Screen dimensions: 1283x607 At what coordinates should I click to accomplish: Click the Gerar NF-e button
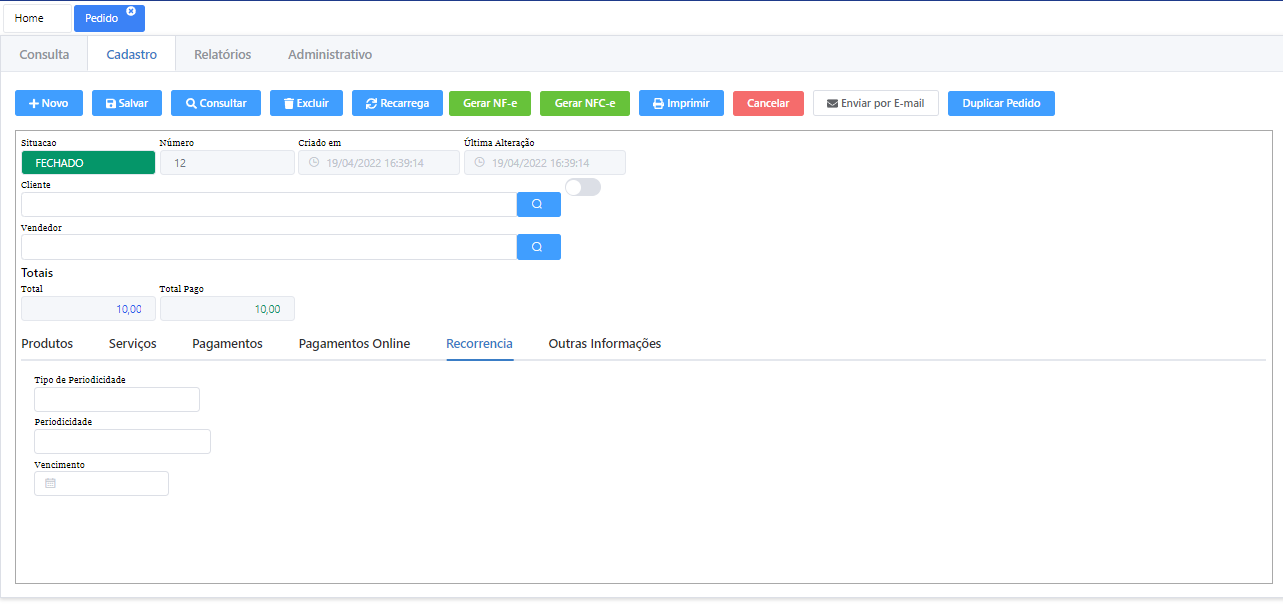489,103
